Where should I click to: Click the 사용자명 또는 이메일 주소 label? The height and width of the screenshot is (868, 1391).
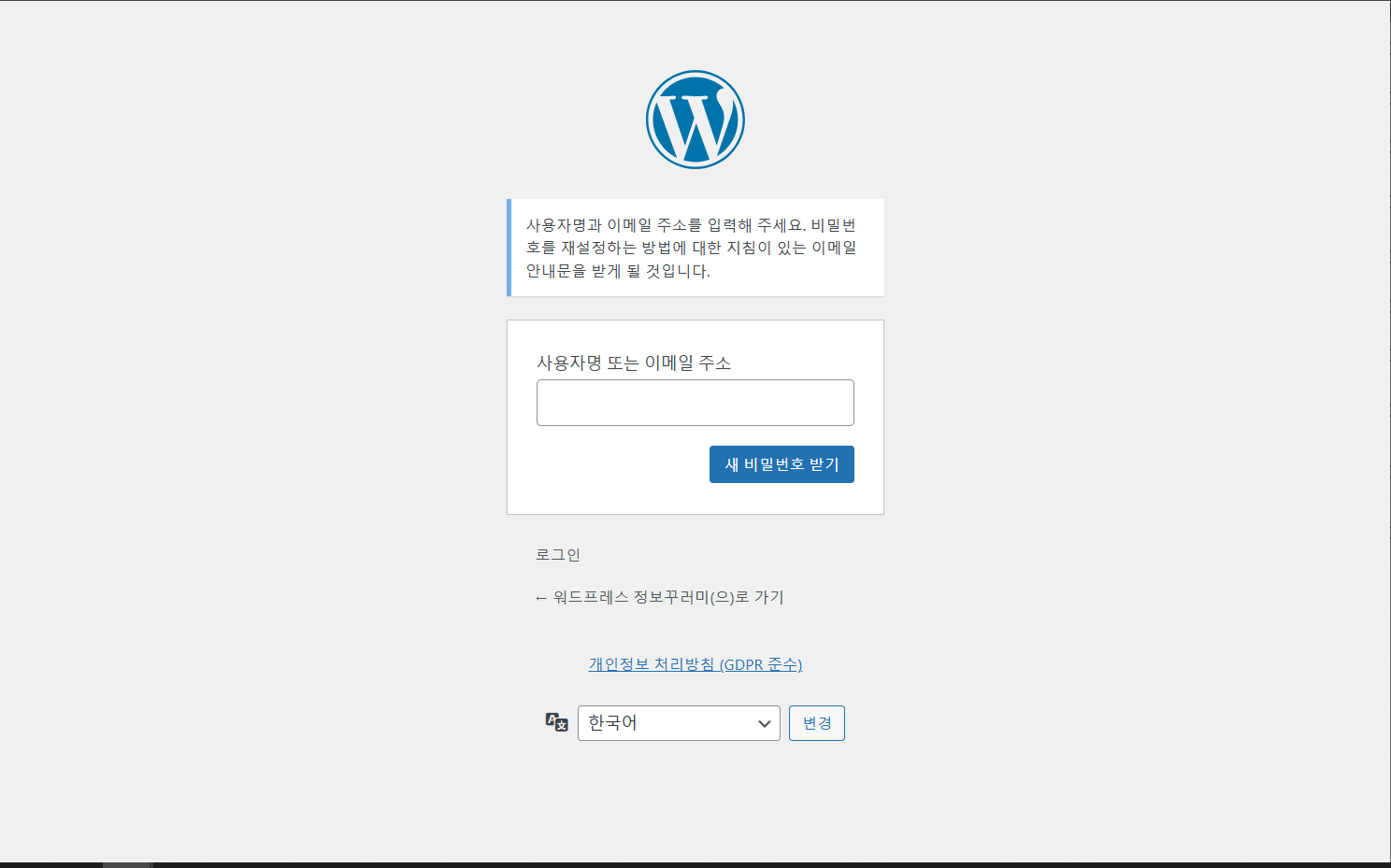click(634, 363)
